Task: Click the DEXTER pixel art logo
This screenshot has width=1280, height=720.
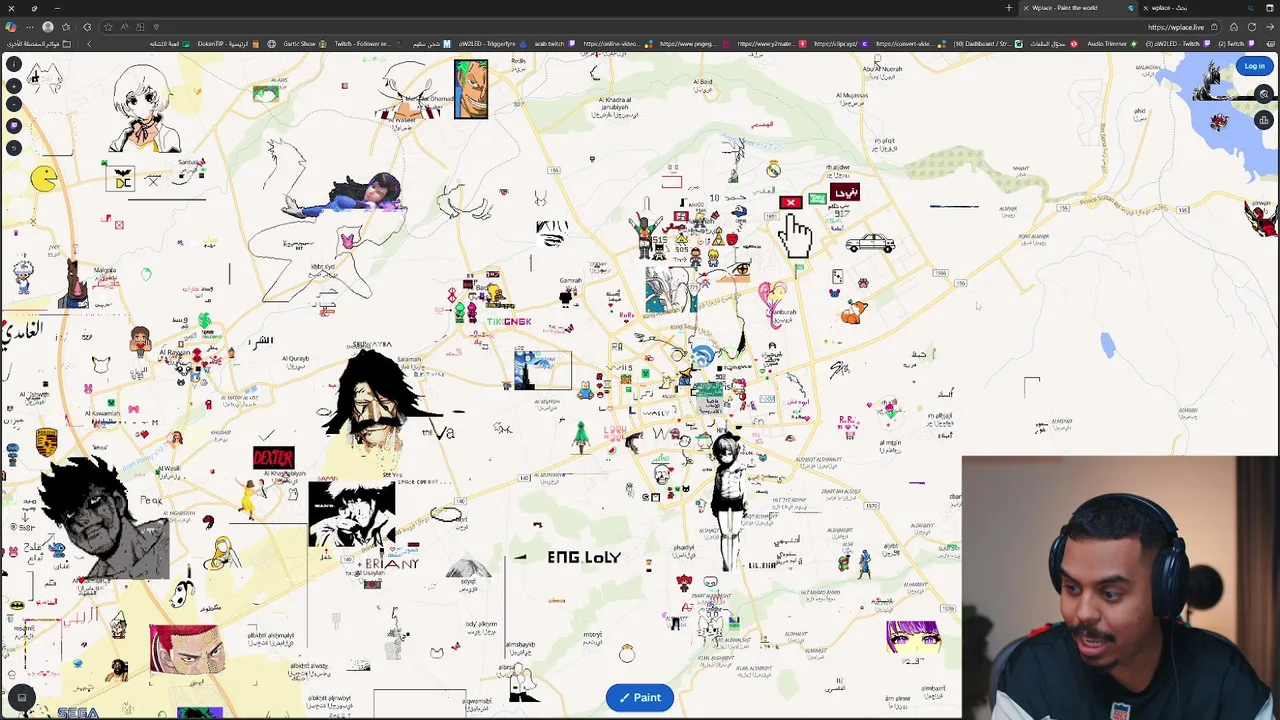Action: (273, 458)
